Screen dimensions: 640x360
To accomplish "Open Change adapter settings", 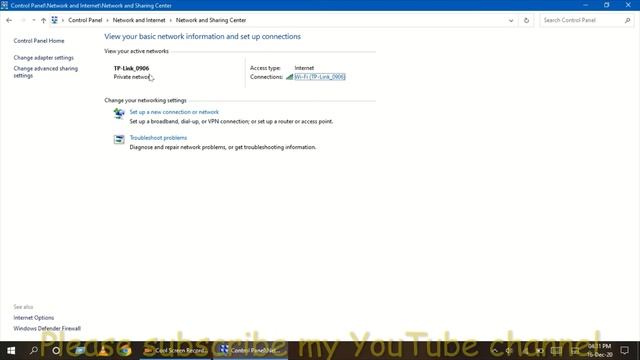I will coord(43,58).
